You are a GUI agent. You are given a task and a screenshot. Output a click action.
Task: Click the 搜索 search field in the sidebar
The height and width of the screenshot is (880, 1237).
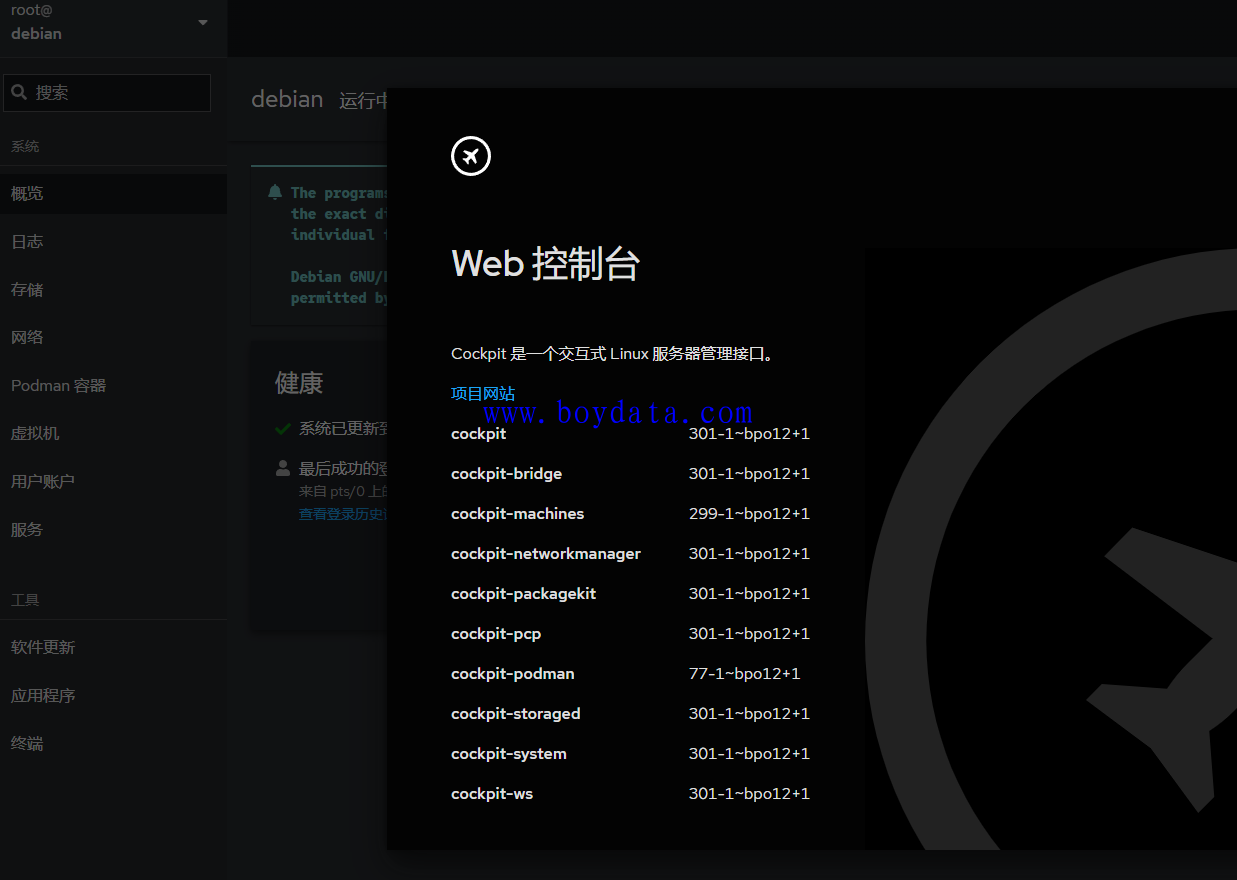pyautogui.click(x=107, y=93)
